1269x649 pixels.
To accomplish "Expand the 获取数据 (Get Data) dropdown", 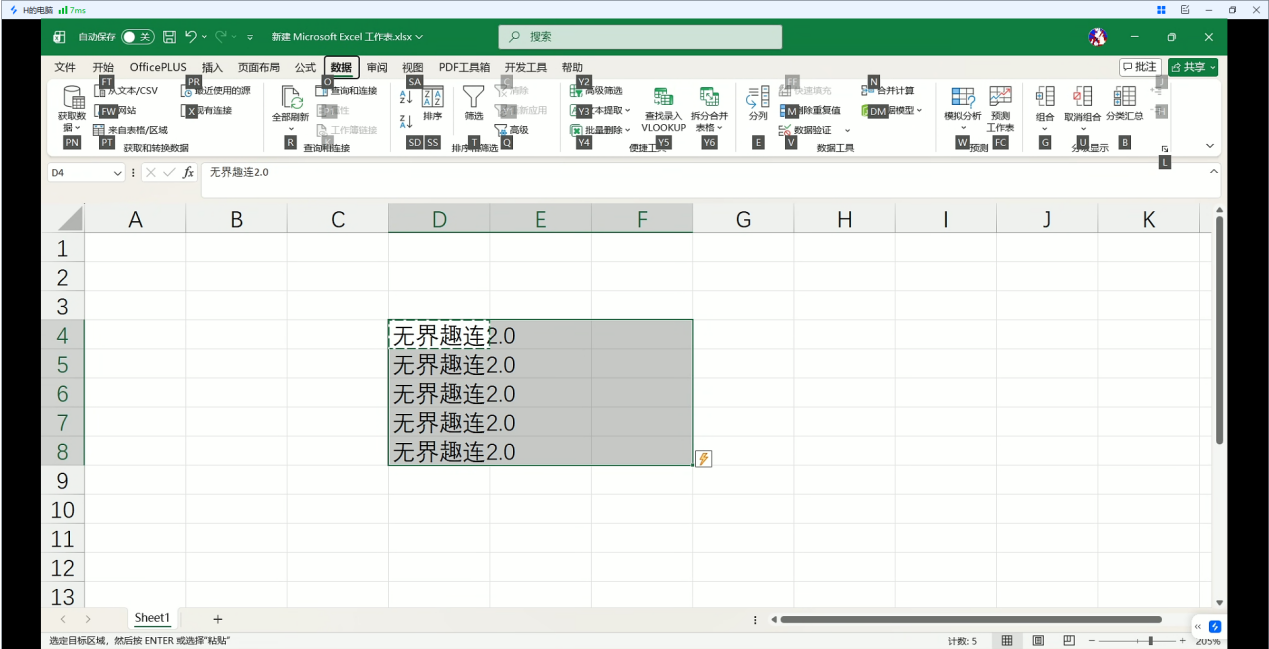I will pyautogui.click(x=72, y=127).
